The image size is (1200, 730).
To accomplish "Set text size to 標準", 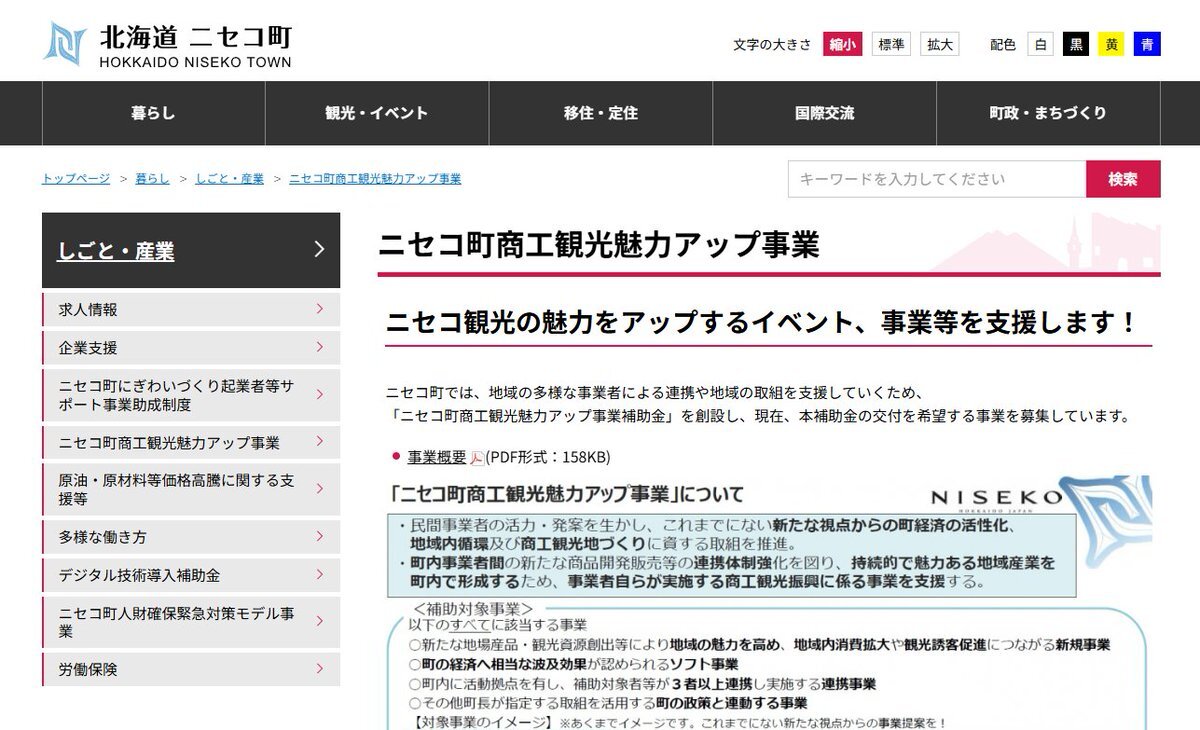I will [891, 44].
